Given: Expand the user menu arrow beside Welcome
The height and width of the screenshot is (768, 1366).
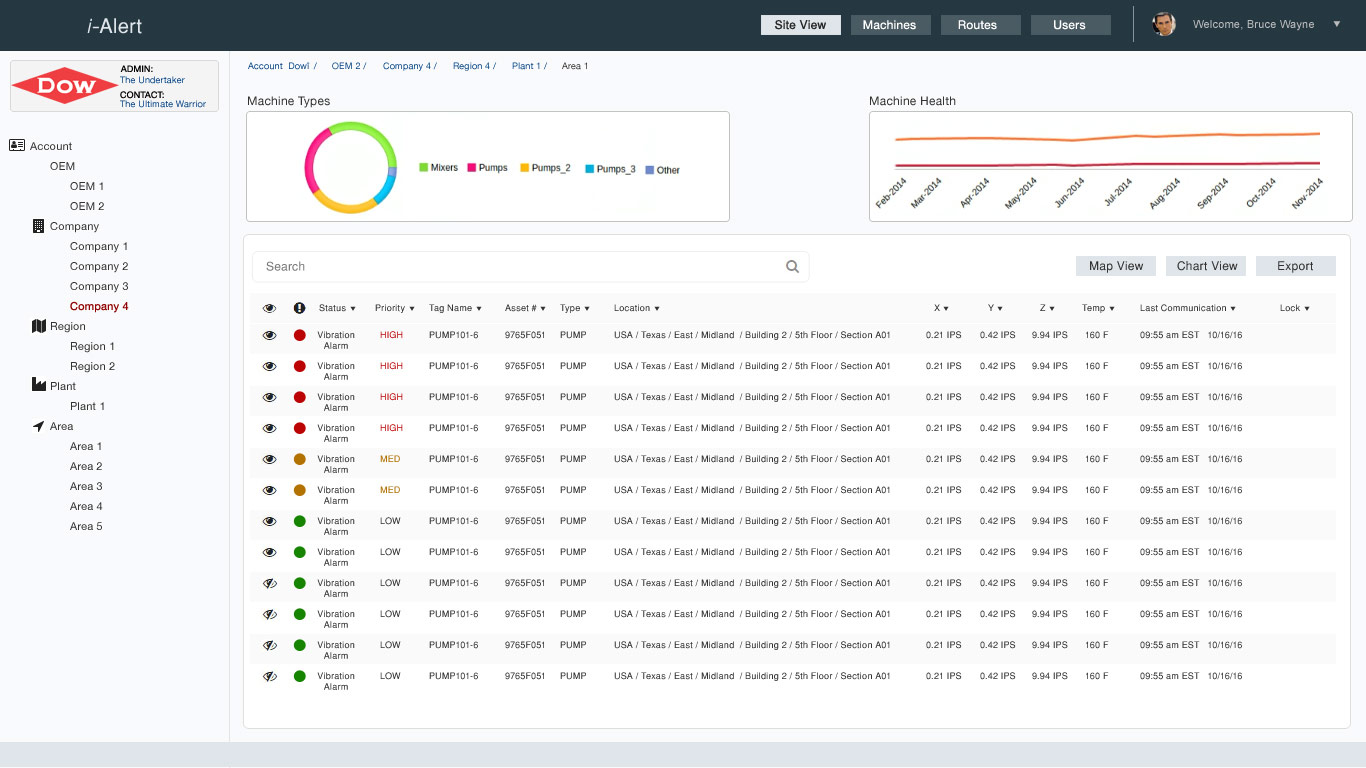Looking at the screenshot, I should pos(1337,24).
